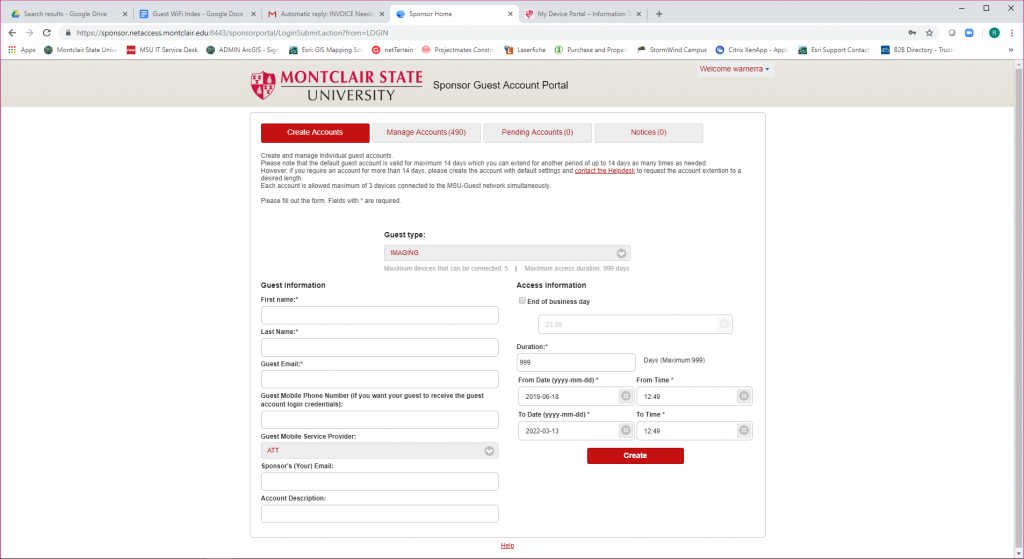Select the Notices (0) tab
Viewport: 1024px width, 559px height.
coord(648,133)
